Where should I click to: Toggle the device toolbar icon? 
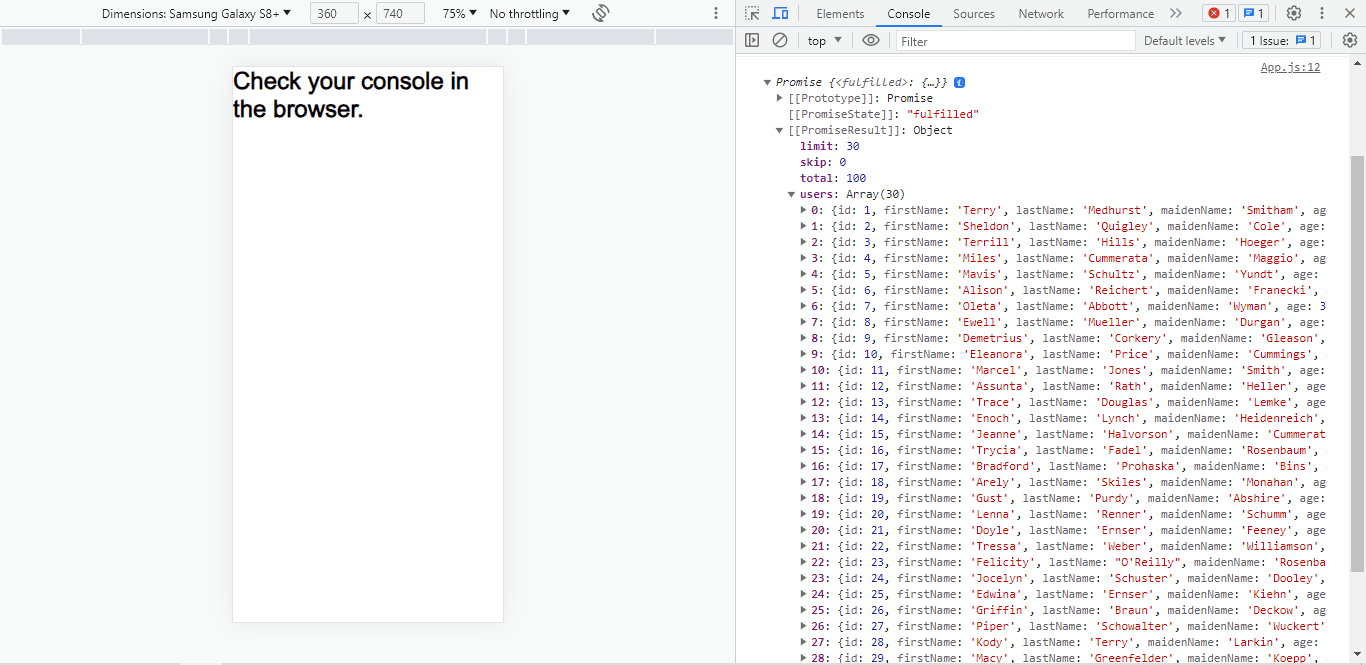[780, 13]
